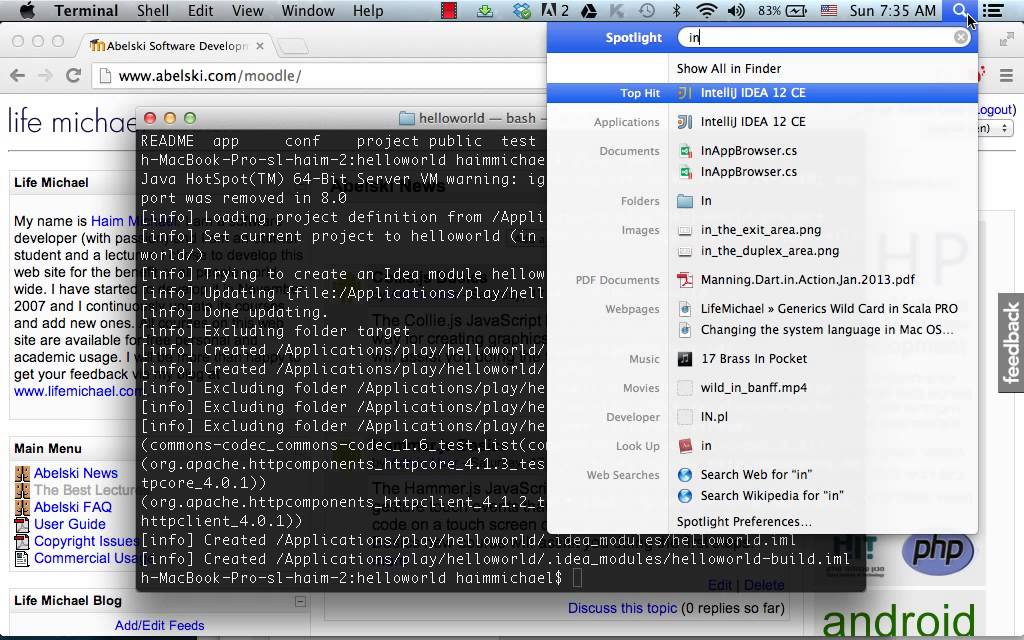Open the Abelski News menu link

coord(76,473)
